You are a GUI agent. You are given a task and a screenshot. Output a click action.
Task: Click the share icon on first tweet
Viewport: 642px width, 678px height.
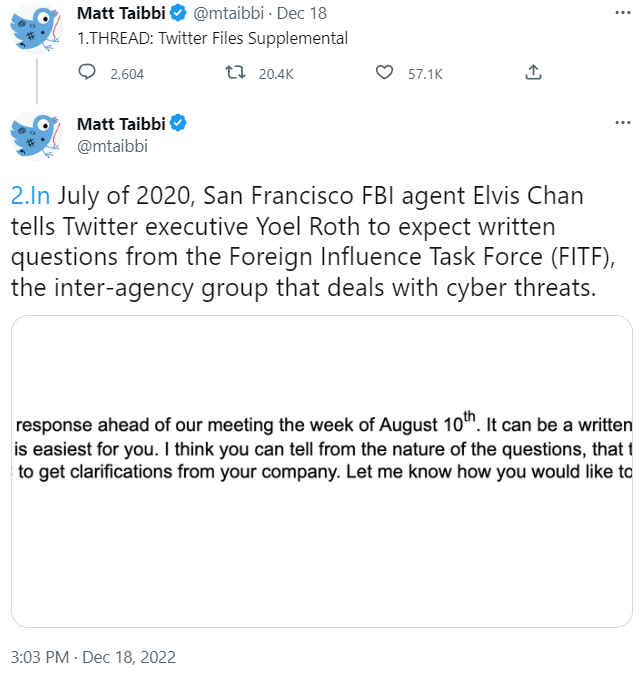(x=534, y=72)
